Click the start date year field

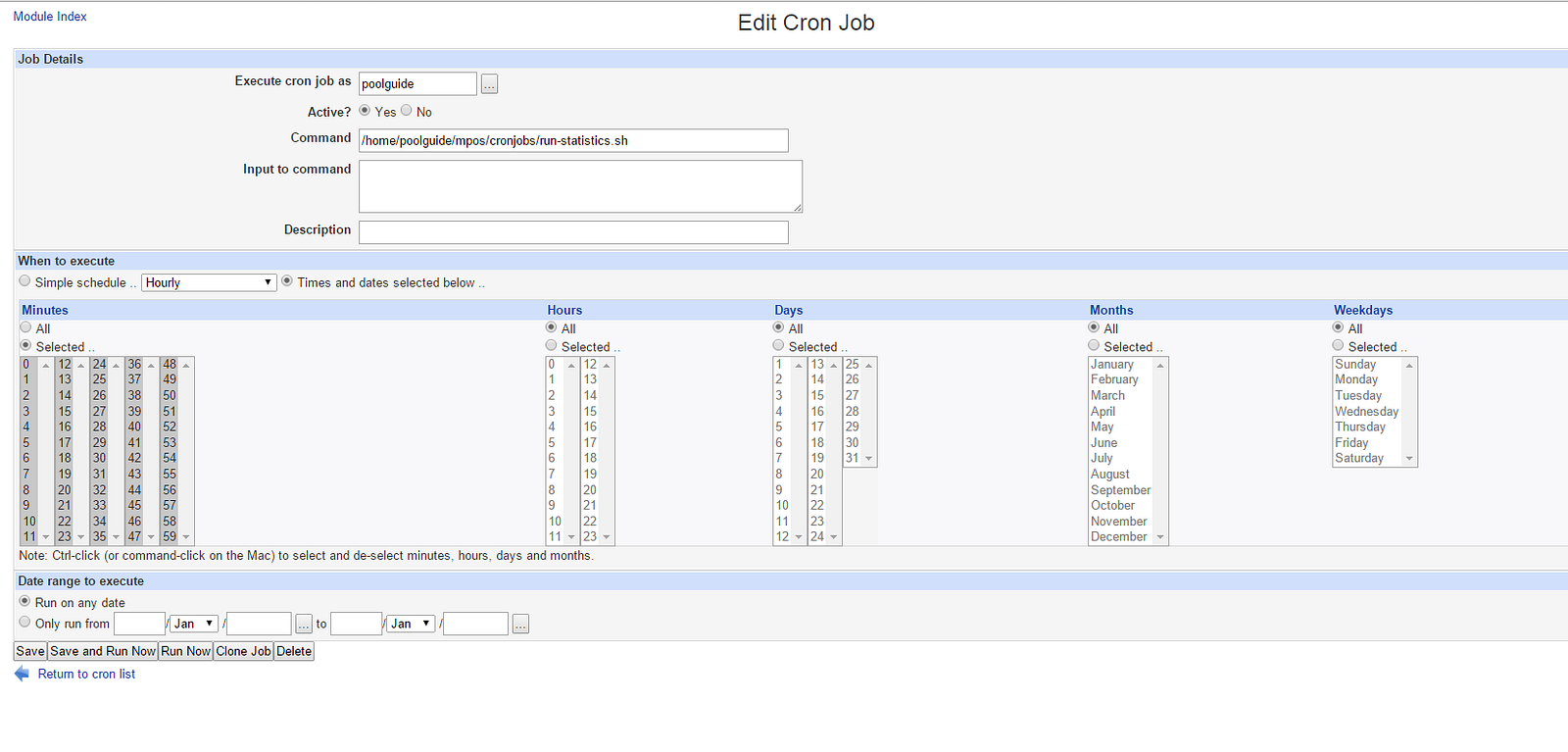pos(259,624)
